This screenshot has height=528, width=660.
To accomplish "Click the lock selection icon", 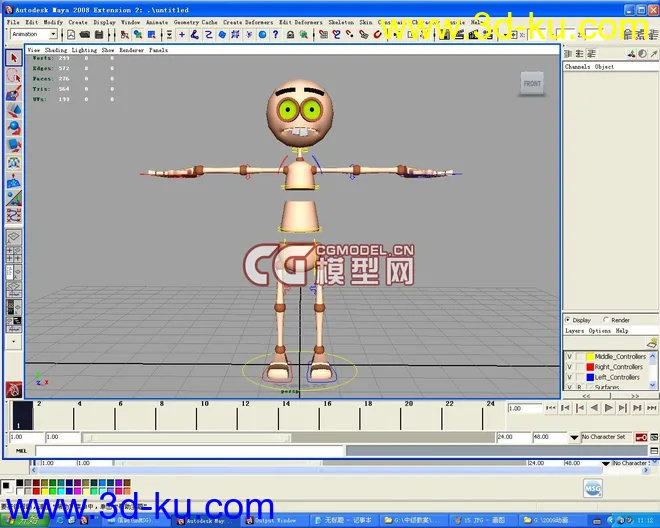I will (290, 35).
